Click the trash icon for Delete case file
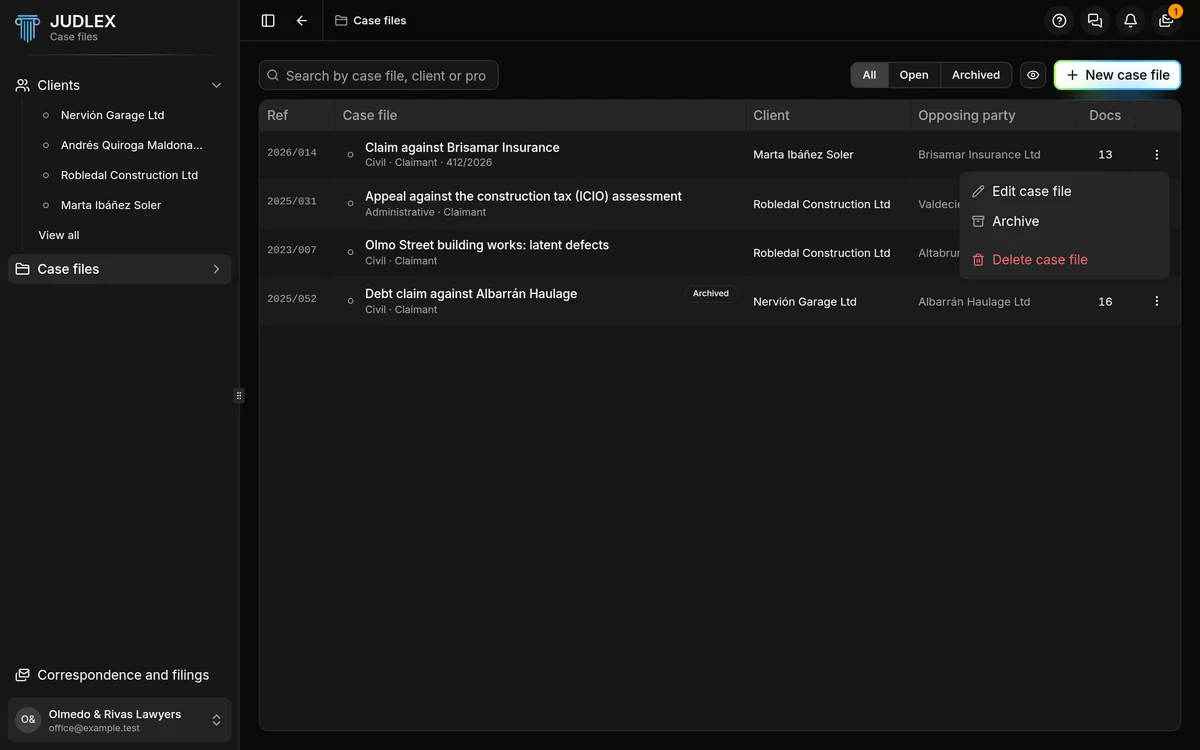This screenshot has width=1200, height=750. click(x=978, y=260)
